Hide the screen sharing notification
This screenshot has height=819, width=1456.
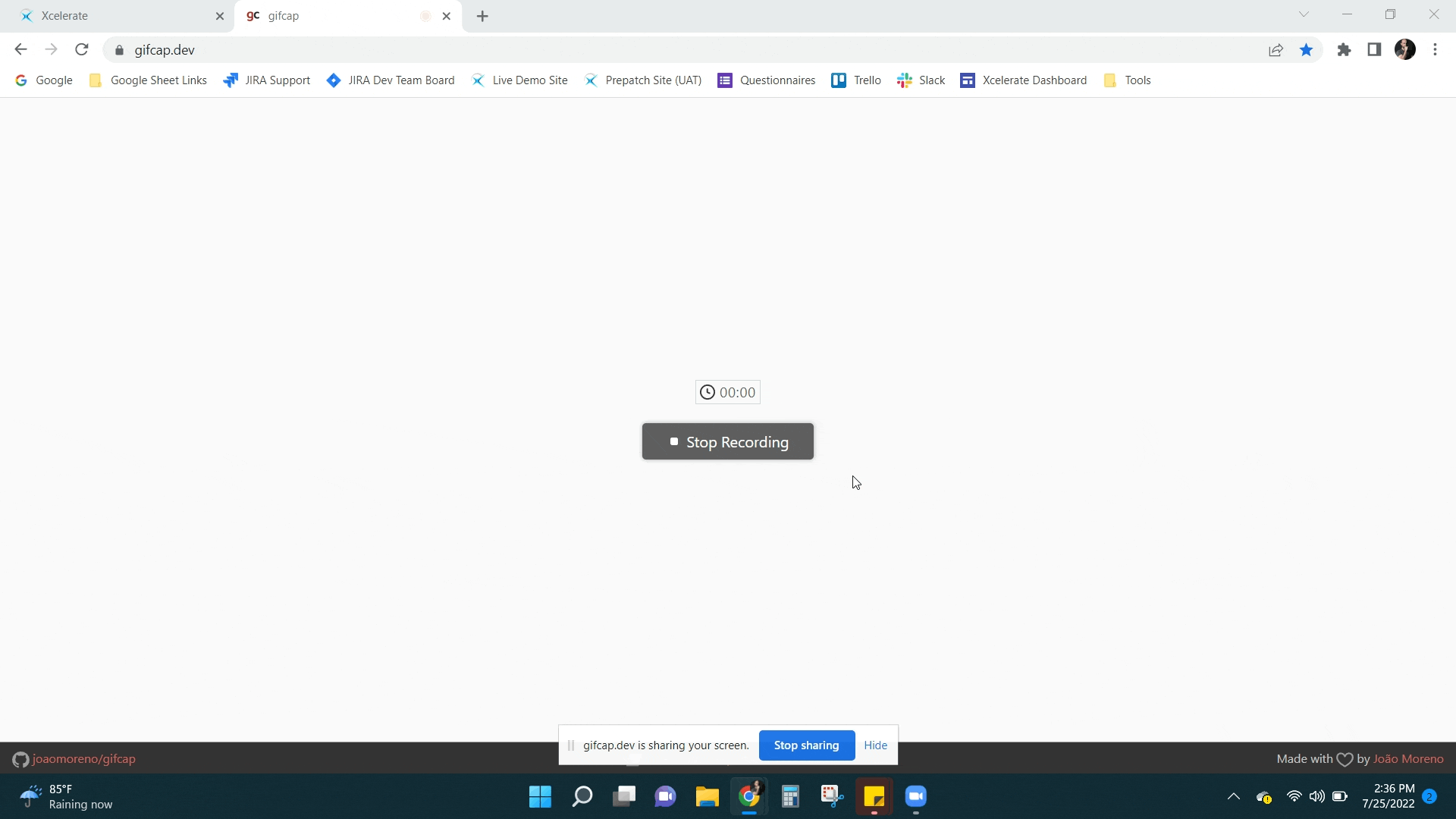pos(875,745)
